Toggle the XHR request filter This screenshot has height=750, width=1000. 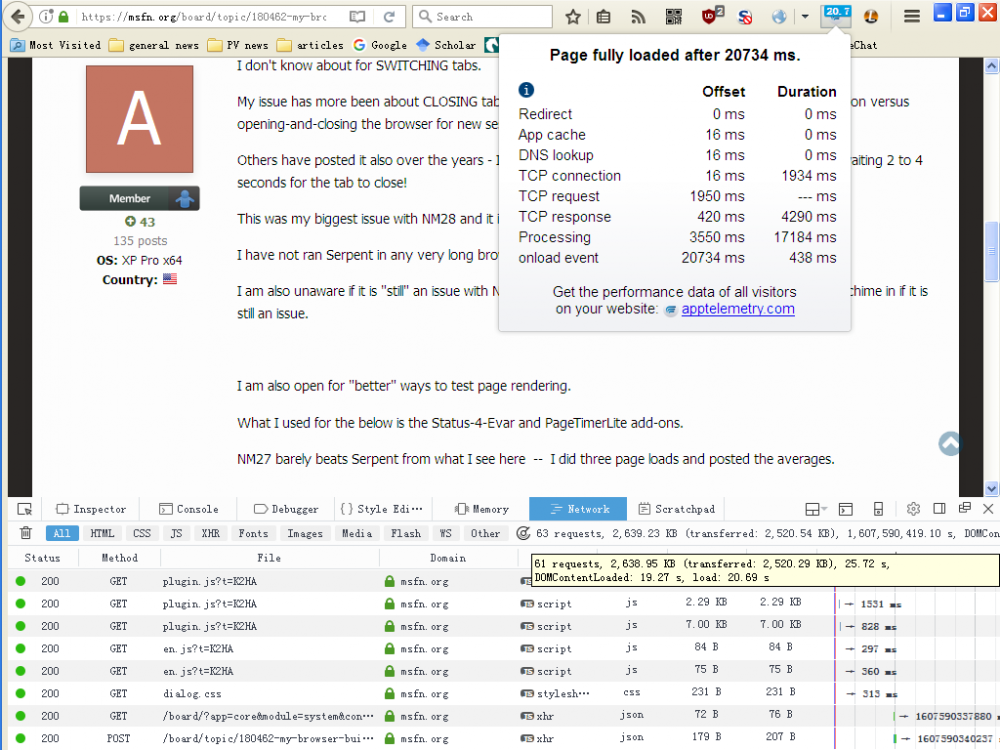[x=209, y=534]
